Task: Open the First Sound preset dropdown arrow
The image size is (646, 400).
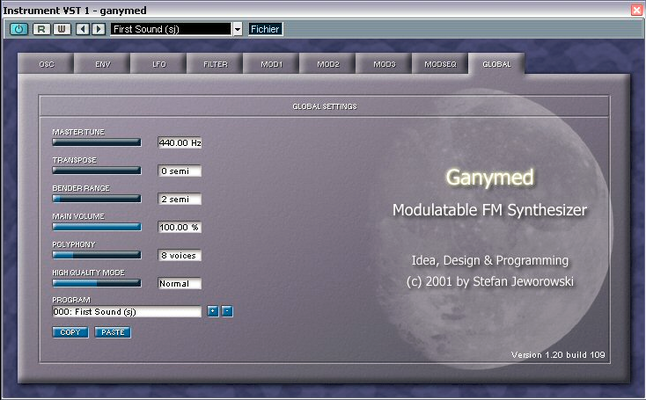Action: click(x=238, y=29)
